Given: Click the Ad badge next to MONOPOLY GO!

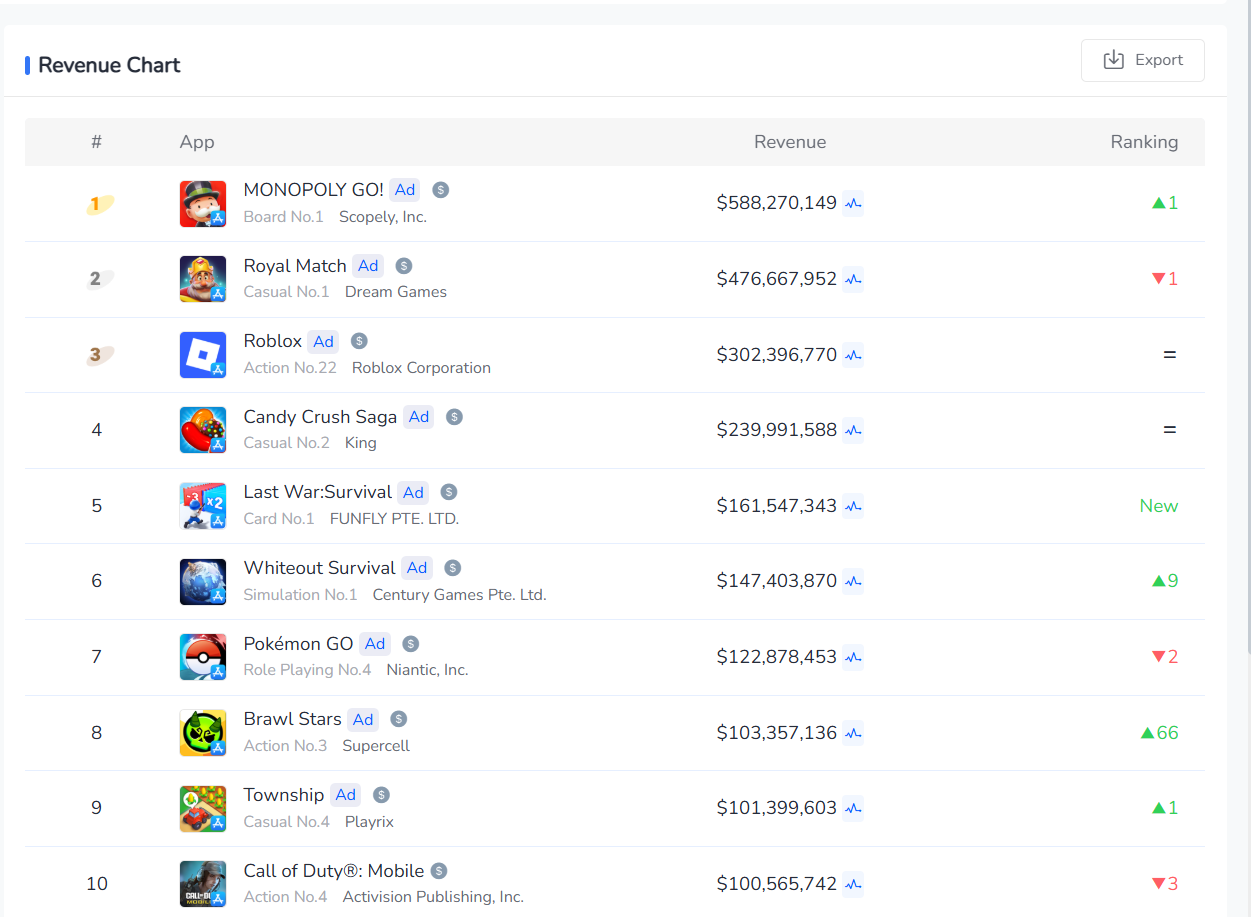Looking at the screenshot, I should [x=405, y=190].
